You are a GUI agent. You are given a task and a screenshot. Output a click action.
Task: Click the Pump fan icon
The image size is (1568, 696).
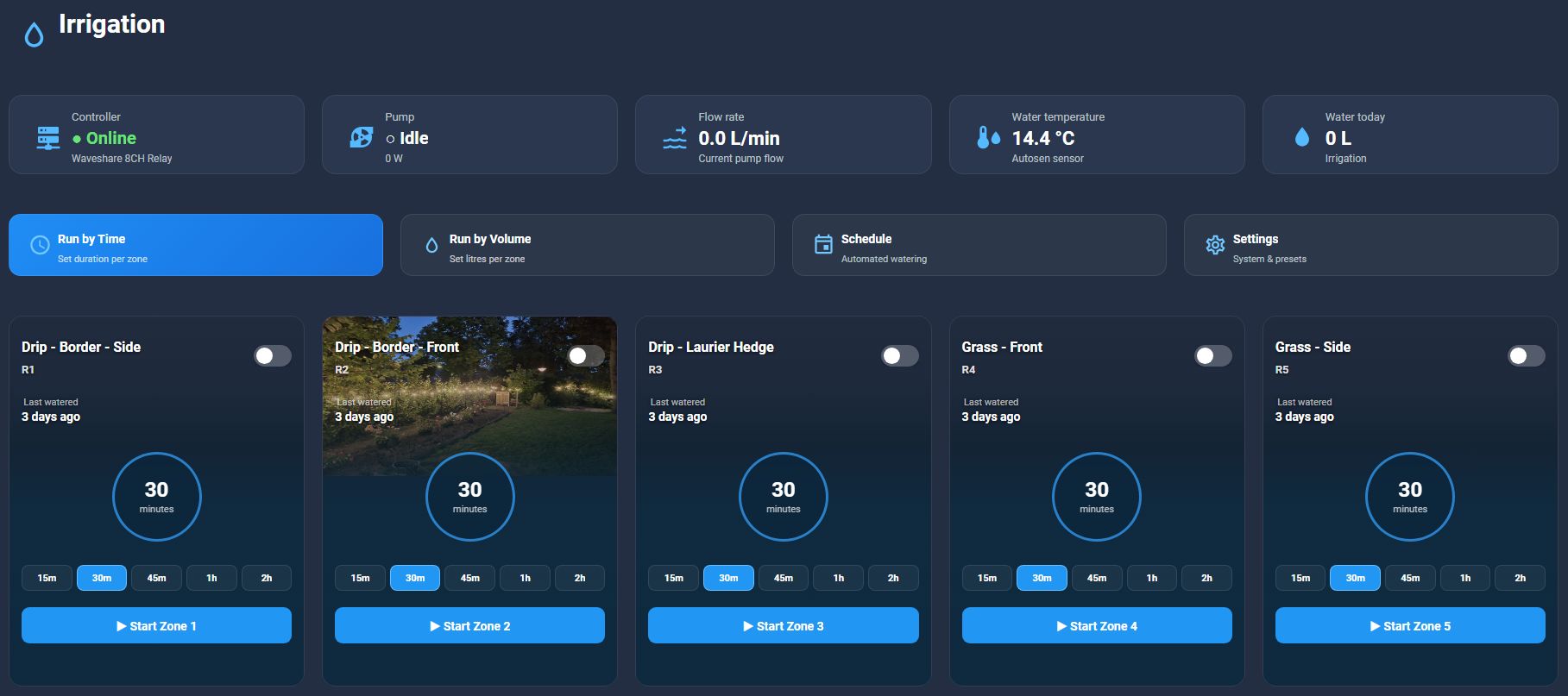[x=362, y=137]
